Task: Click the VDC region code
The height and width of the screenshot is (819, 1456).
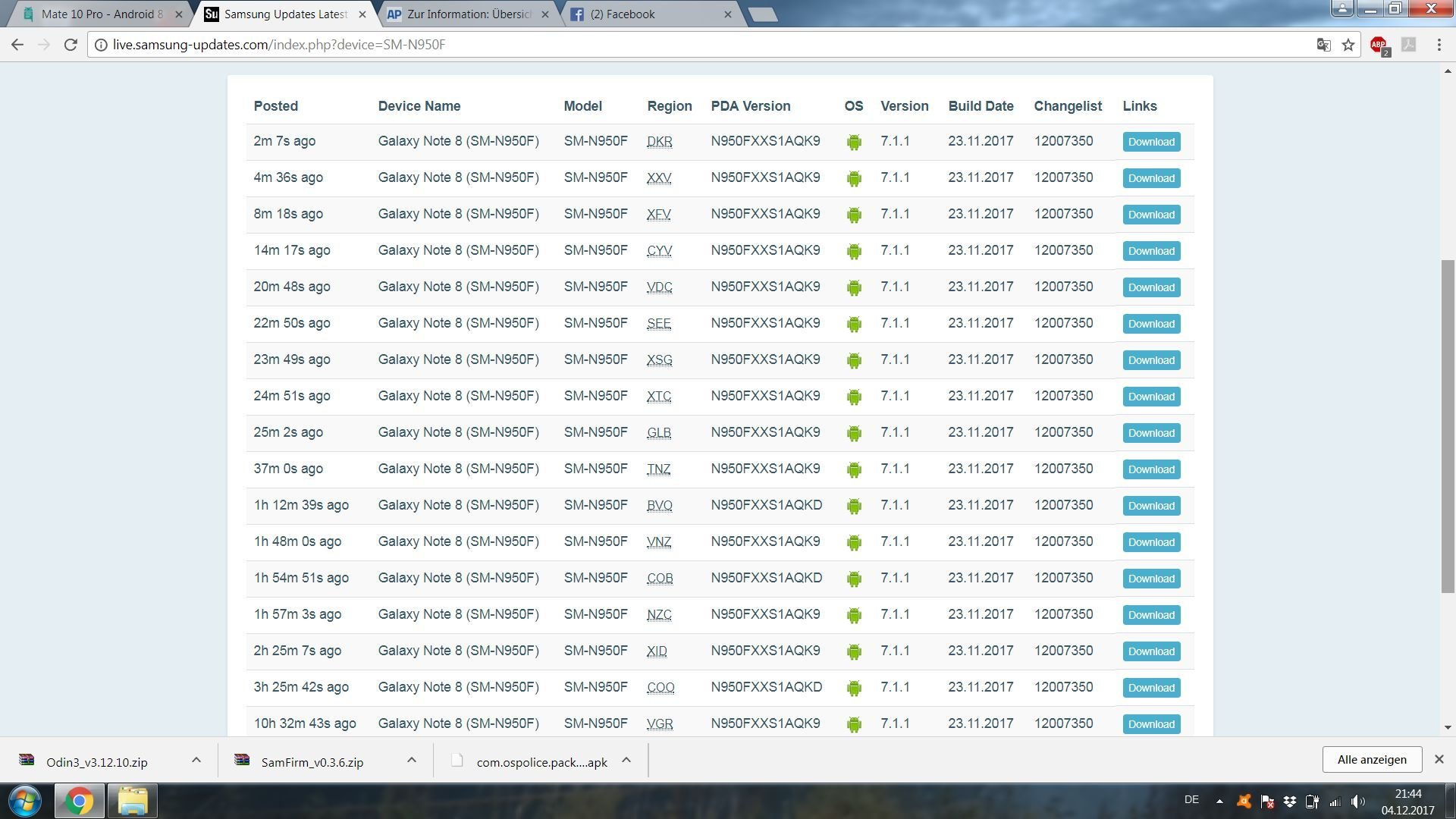Action: click(x=659, y=287)
